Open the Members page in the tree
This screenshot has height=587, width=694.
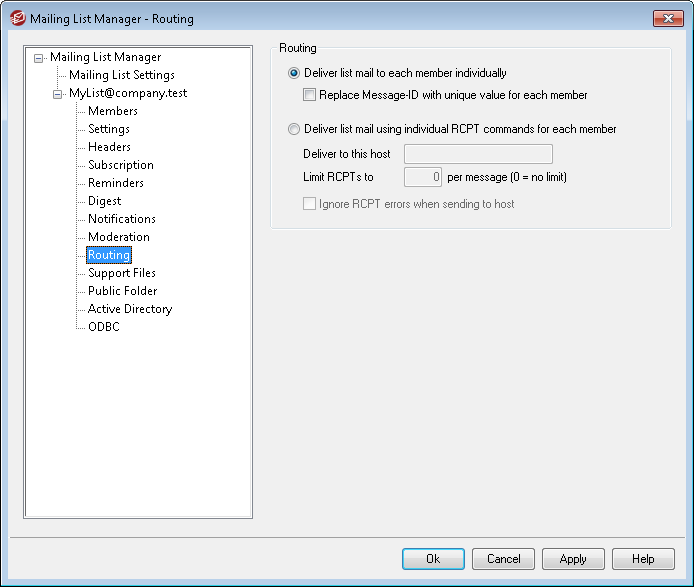click(x=112, y=111)
